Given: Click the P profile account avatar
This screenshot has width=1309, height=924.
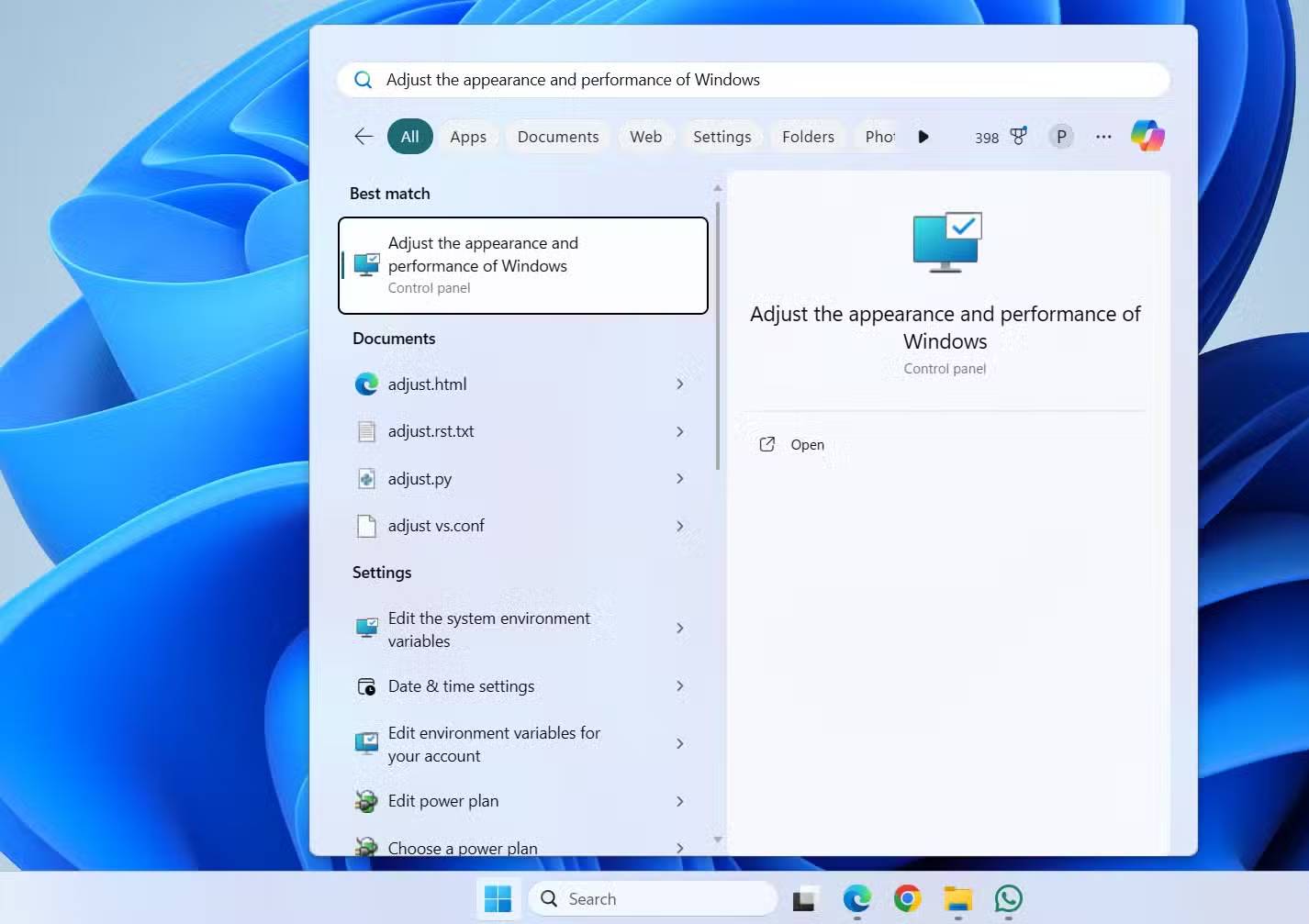Looking at the screenshot, I should pos(1061,137).
